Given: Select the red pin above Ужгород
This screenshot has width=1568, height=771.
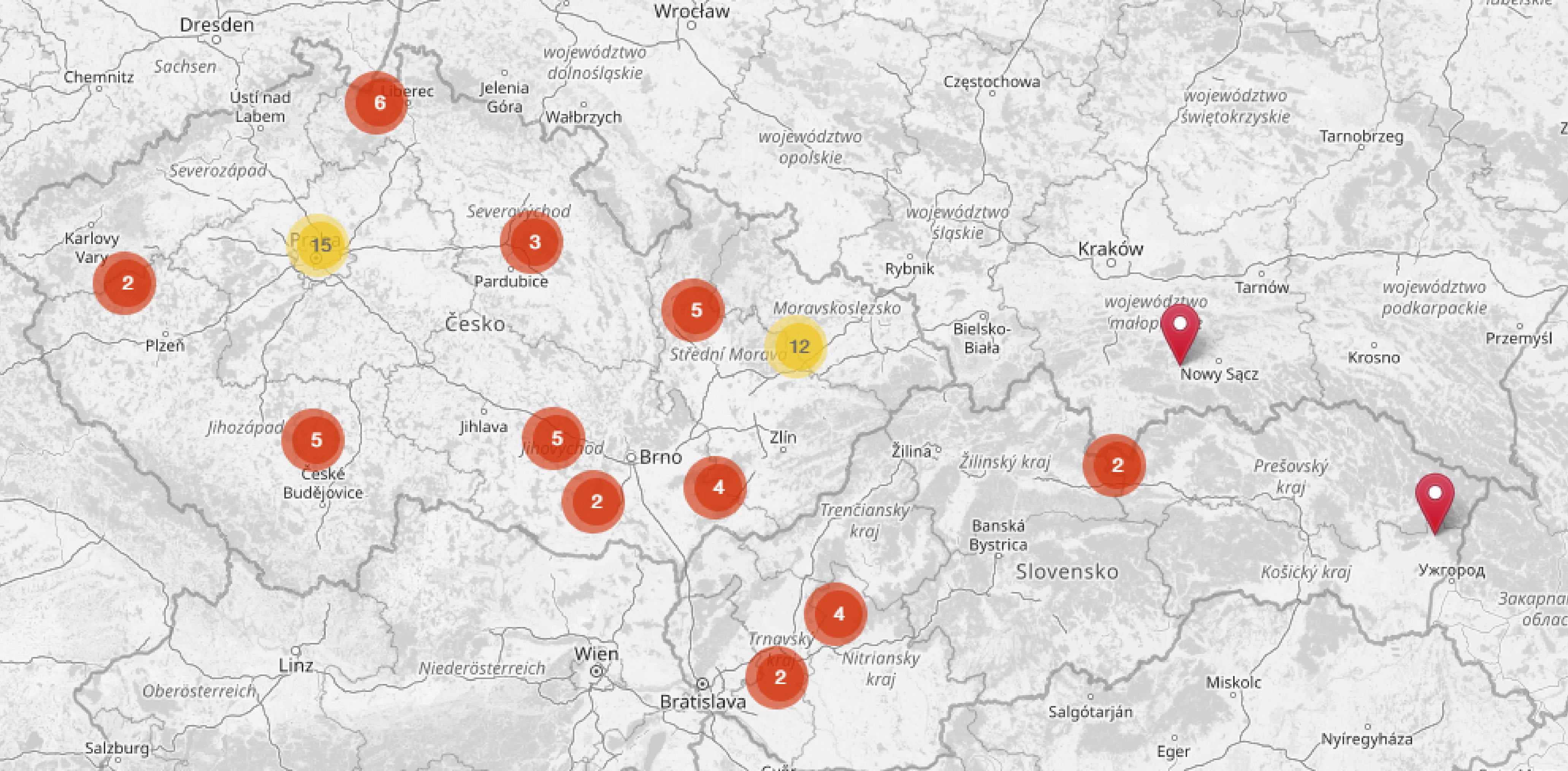Looking at the screenshot, I should 1435,505.
